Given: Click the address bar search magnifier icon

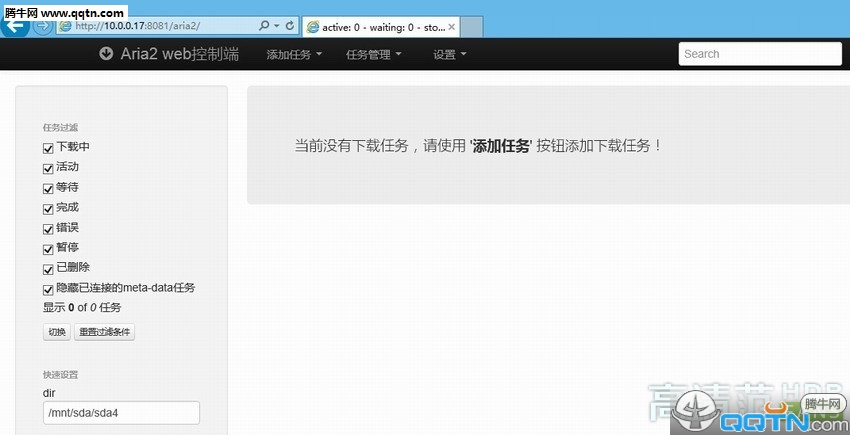Looking at the screenshot, I should click(x=264, y=25).
